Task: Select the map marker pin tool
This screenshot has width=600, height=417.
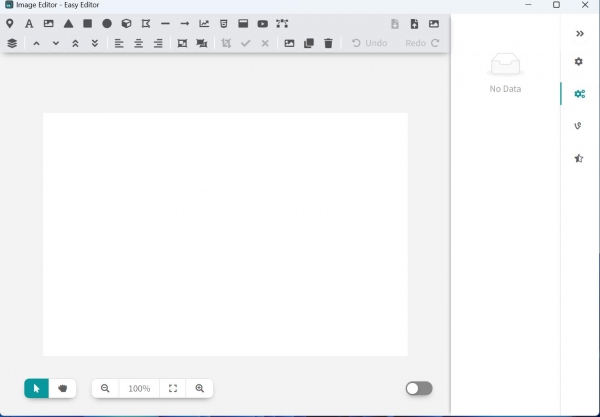Action: pos(10,24)
